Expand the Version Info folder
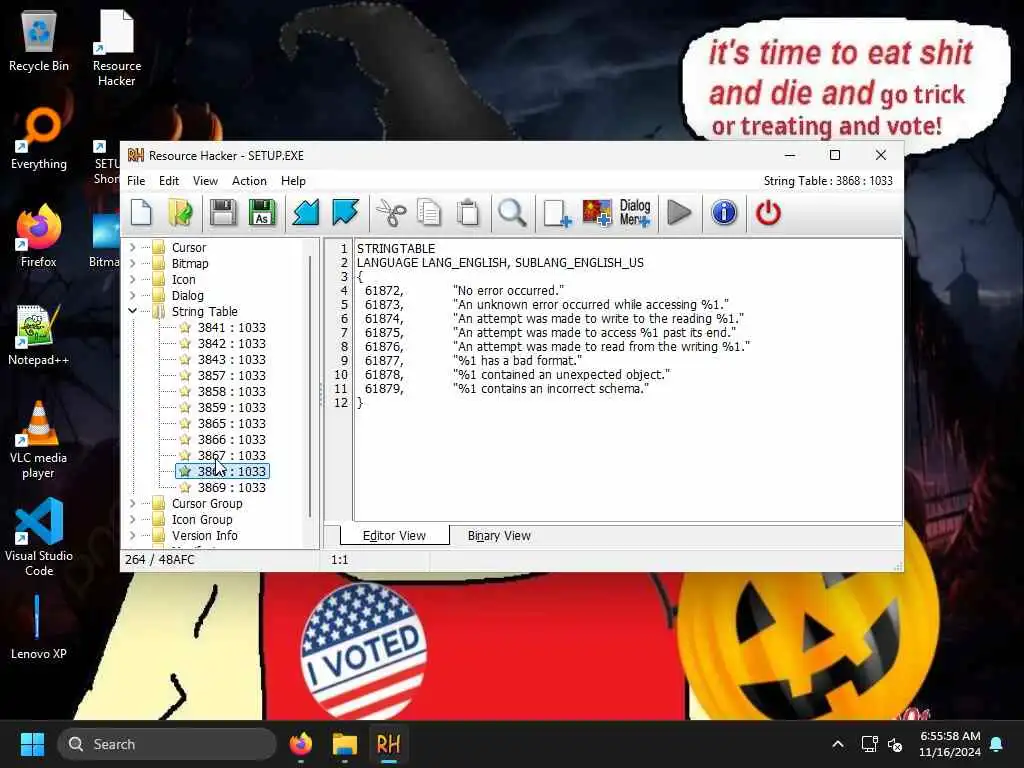 pyautogui.click(x=133, y=536)
